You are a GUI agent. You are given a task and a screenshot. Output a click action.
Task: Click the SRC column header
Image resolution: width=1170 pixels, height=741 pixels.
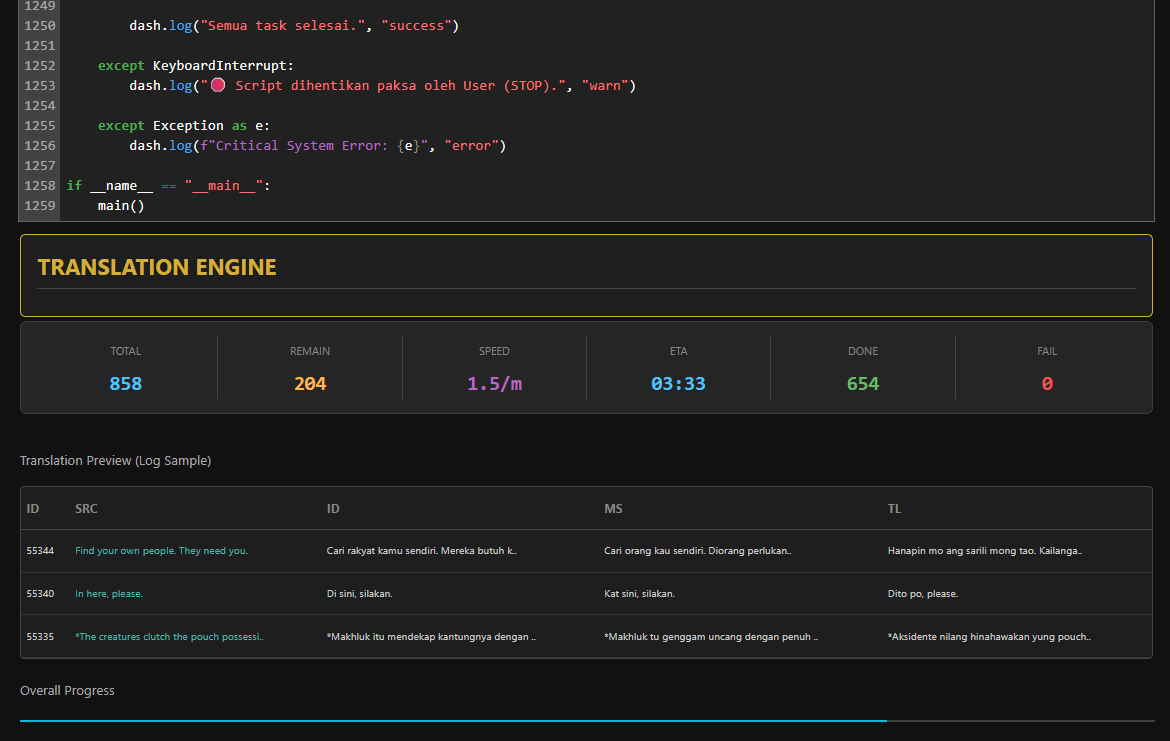click(86, 509)
